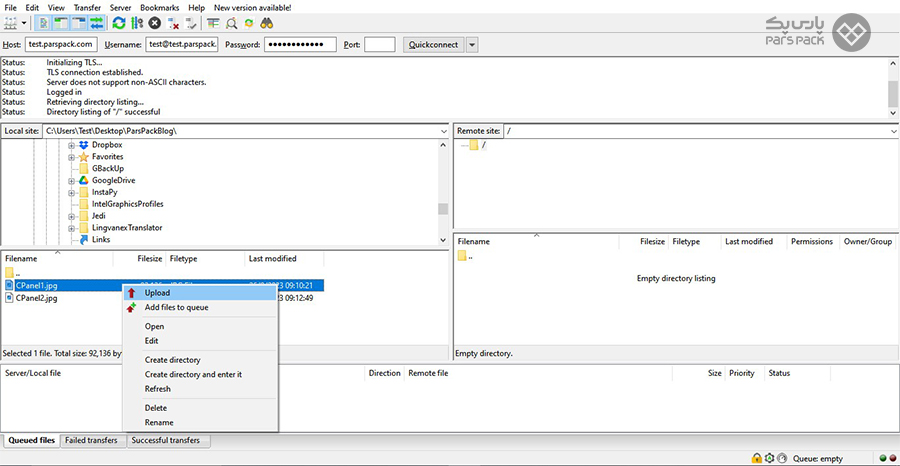Screen dimensions: 900x466
Task: Cancel the current operation
Action: [x=154, y=23]
